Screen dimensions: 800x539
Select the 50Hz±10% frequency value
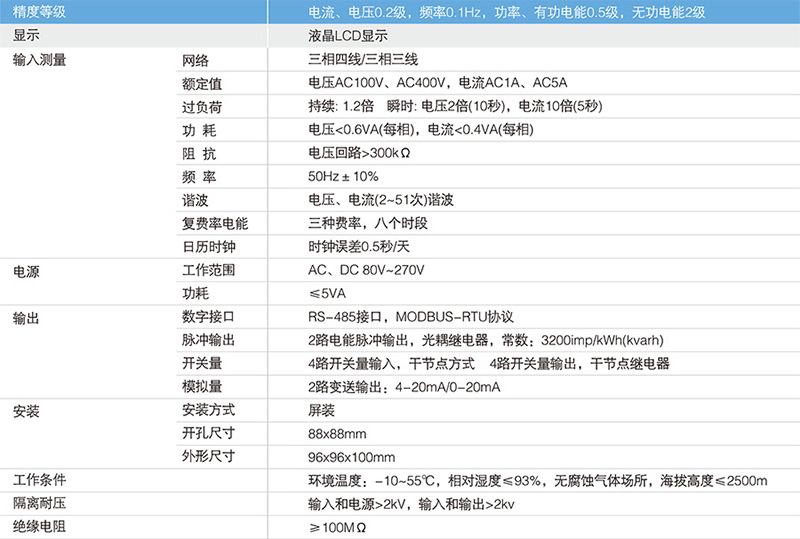(343, 176)
